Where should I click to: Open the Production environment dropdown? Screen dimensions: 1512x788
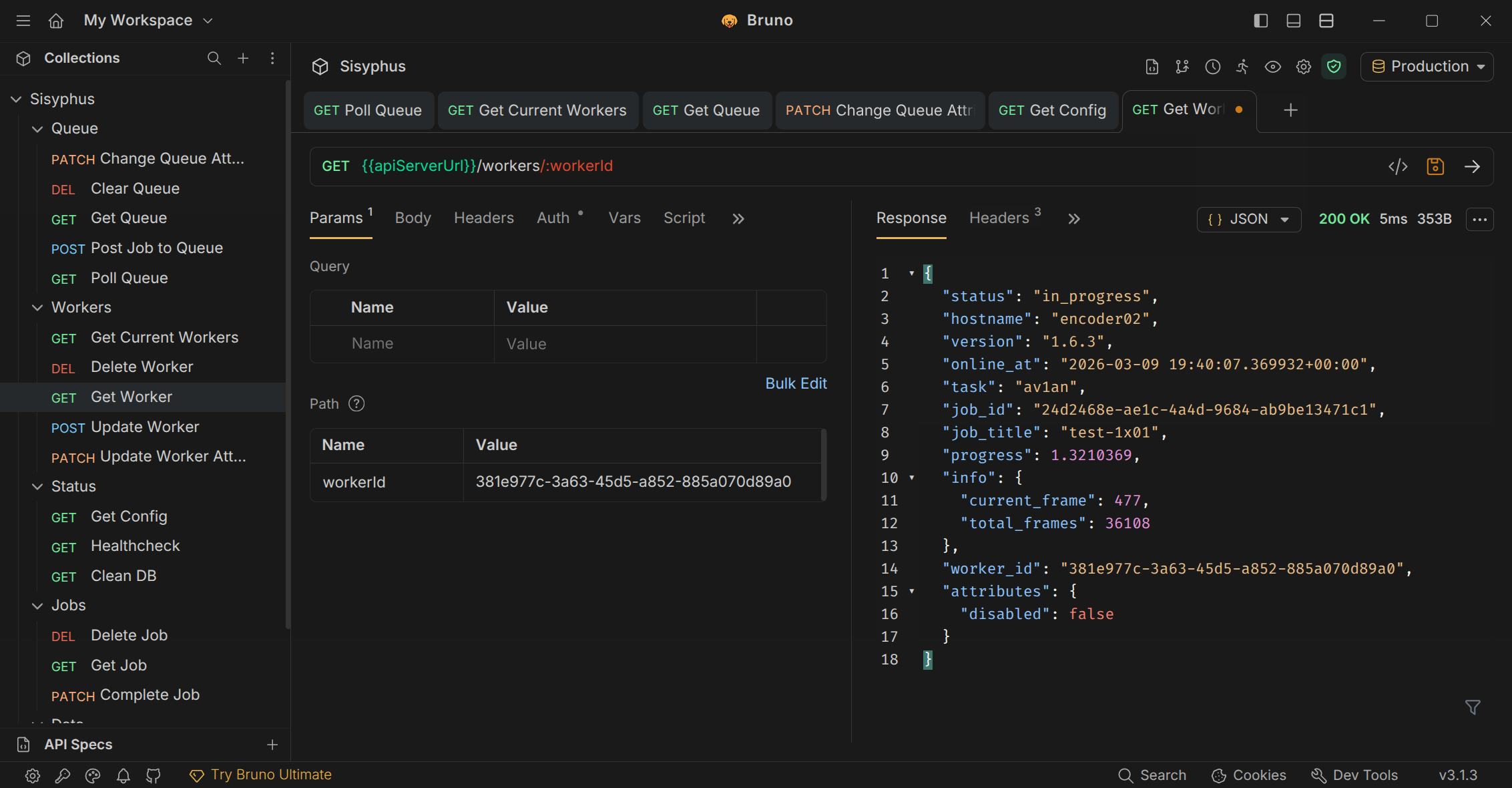[x=1427, y=67]
